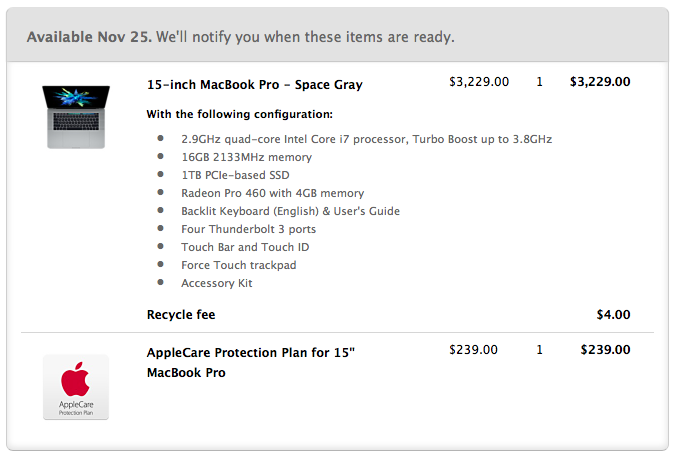Viewport: 677px width, 457px height.
Task: Click the AppleCare quantity value 1
Action: coord(539,349)
